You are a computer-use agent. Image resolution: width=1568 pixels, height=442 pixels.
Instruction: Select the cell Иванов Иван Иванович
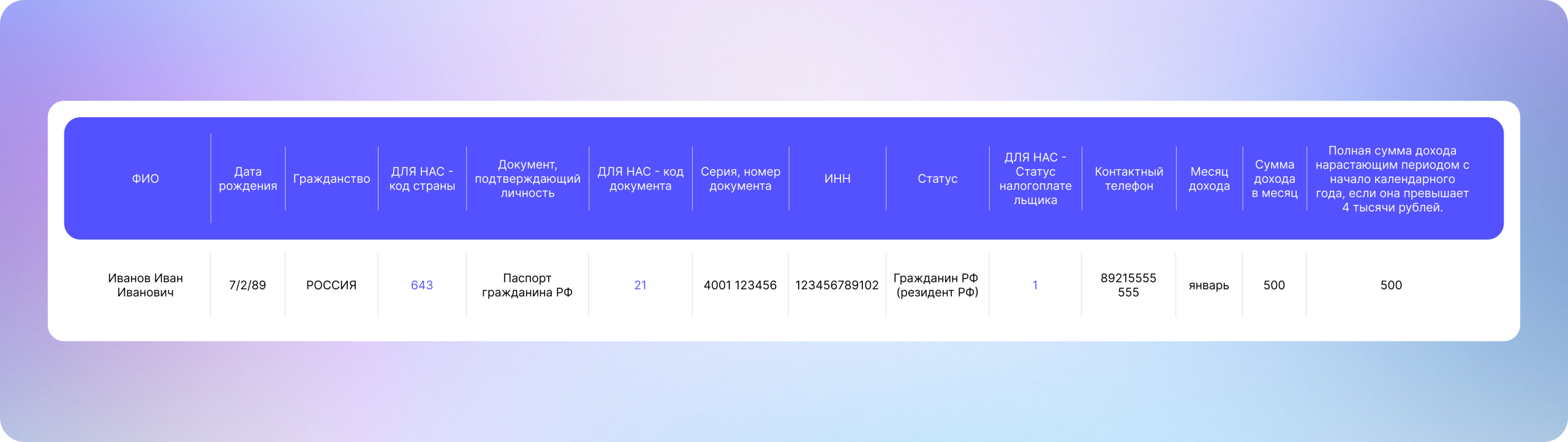(x=145, y=285)
